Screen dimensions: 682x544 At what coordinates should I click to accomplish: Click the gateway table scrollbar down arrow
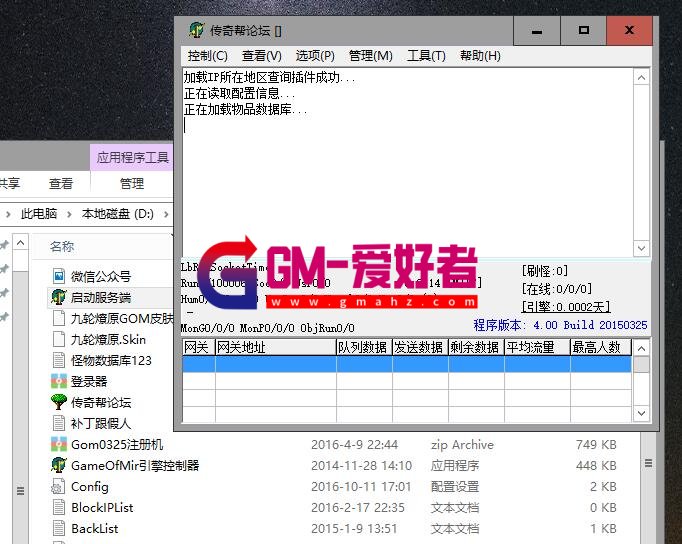click(642, 412)
